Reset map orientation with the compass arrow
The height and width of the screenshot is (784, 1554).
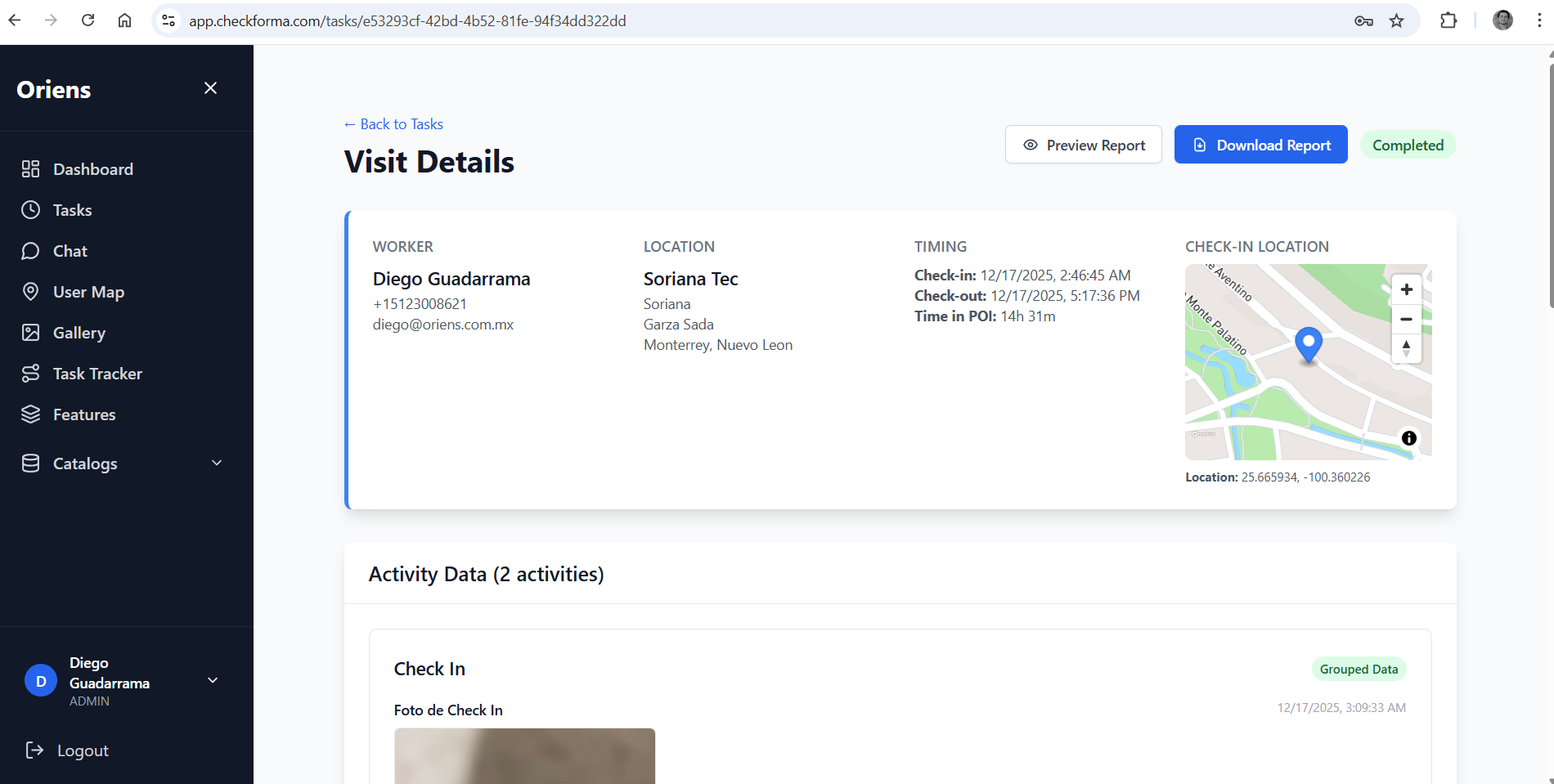coord(1406,348)
